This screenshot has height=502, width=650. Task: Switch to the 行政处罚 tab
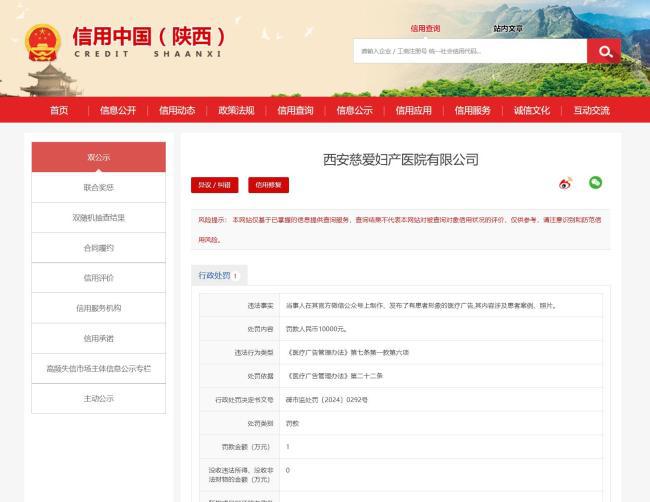(x=219, y=275)
